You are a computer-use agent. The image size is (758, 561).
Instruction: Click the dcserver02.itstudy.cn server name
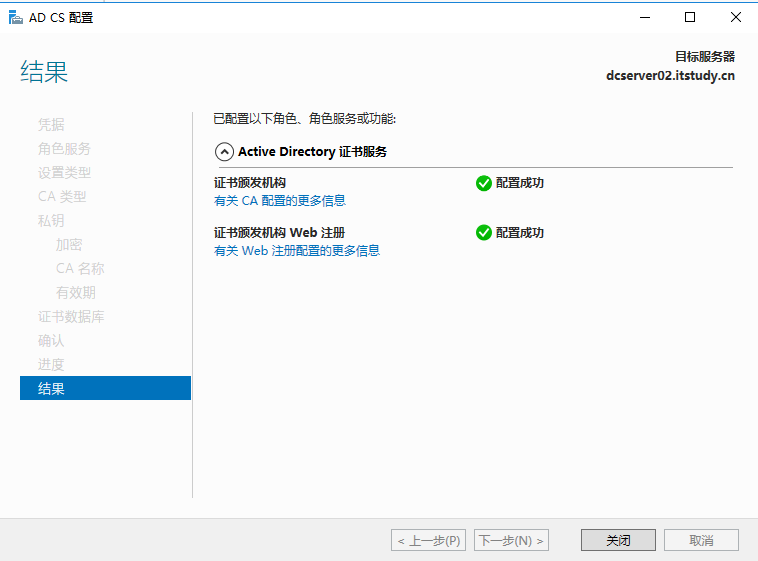[x=671, y=76]
